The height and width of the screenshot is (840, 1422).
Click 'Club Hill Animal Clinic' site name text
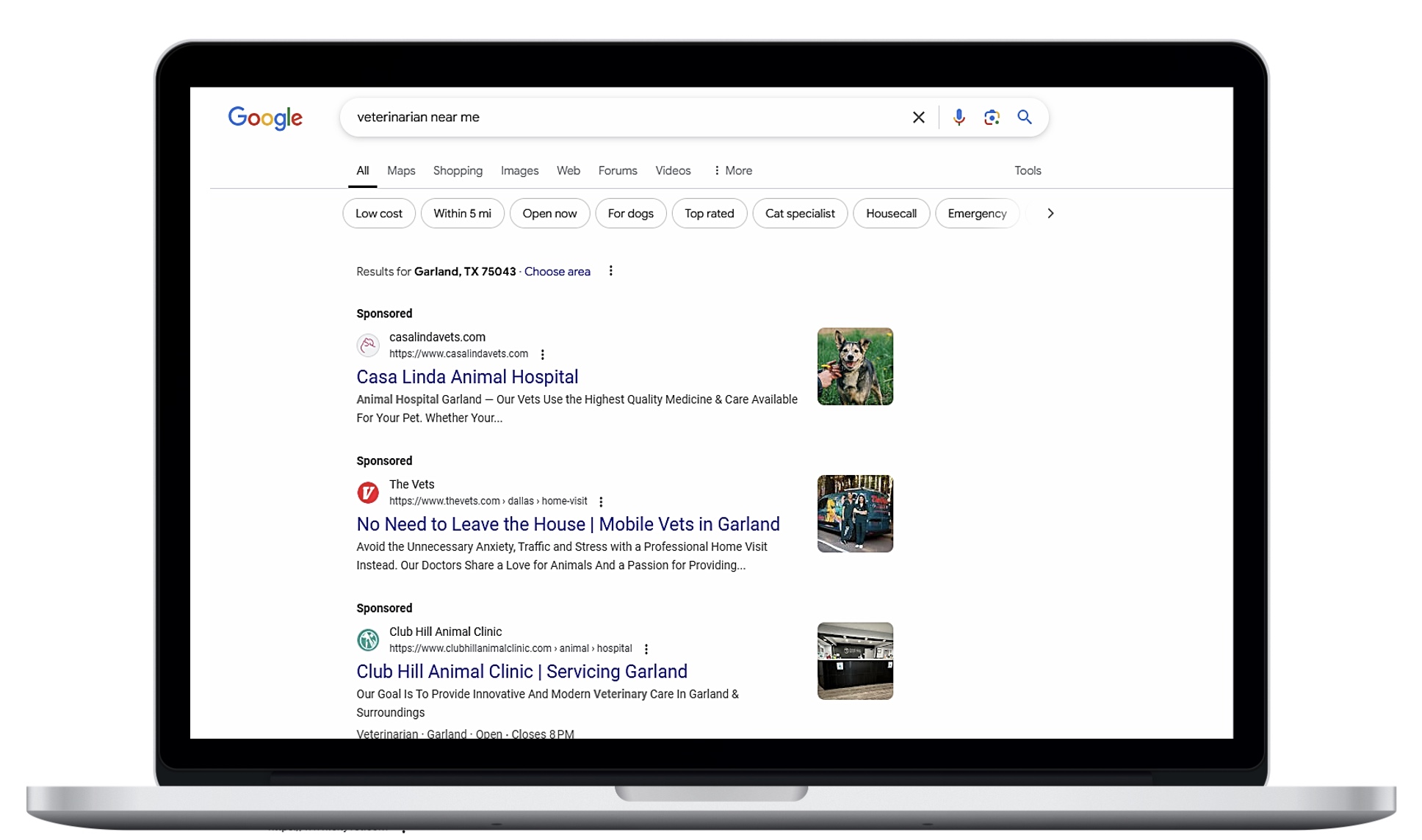point(445,631)
